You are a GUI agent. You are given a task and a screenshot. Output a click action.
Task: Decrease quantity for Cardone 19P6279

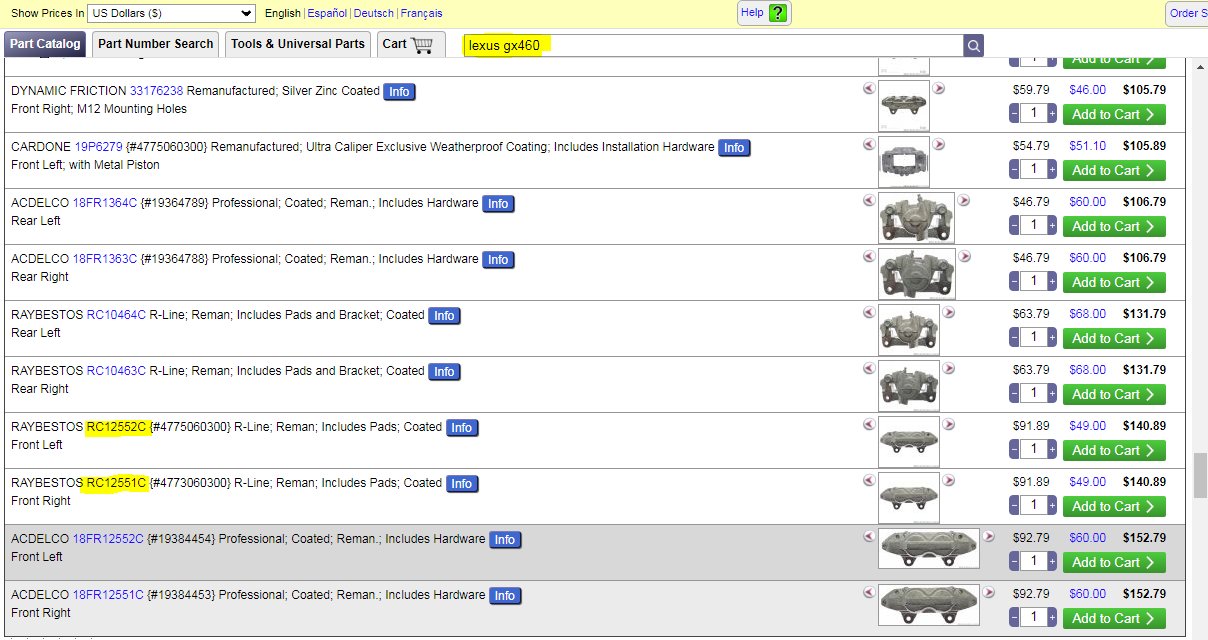click(x=1015, y=169)
